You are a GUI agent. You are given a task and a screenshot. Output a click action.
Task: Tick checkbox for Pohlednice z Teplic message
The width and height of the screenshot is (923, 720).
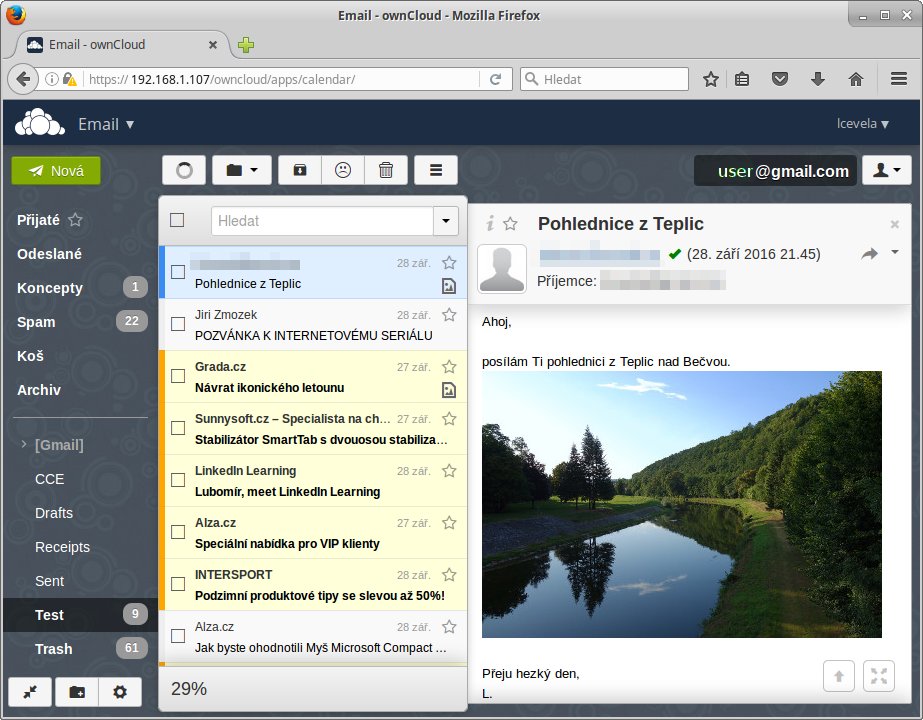(178, 272)
